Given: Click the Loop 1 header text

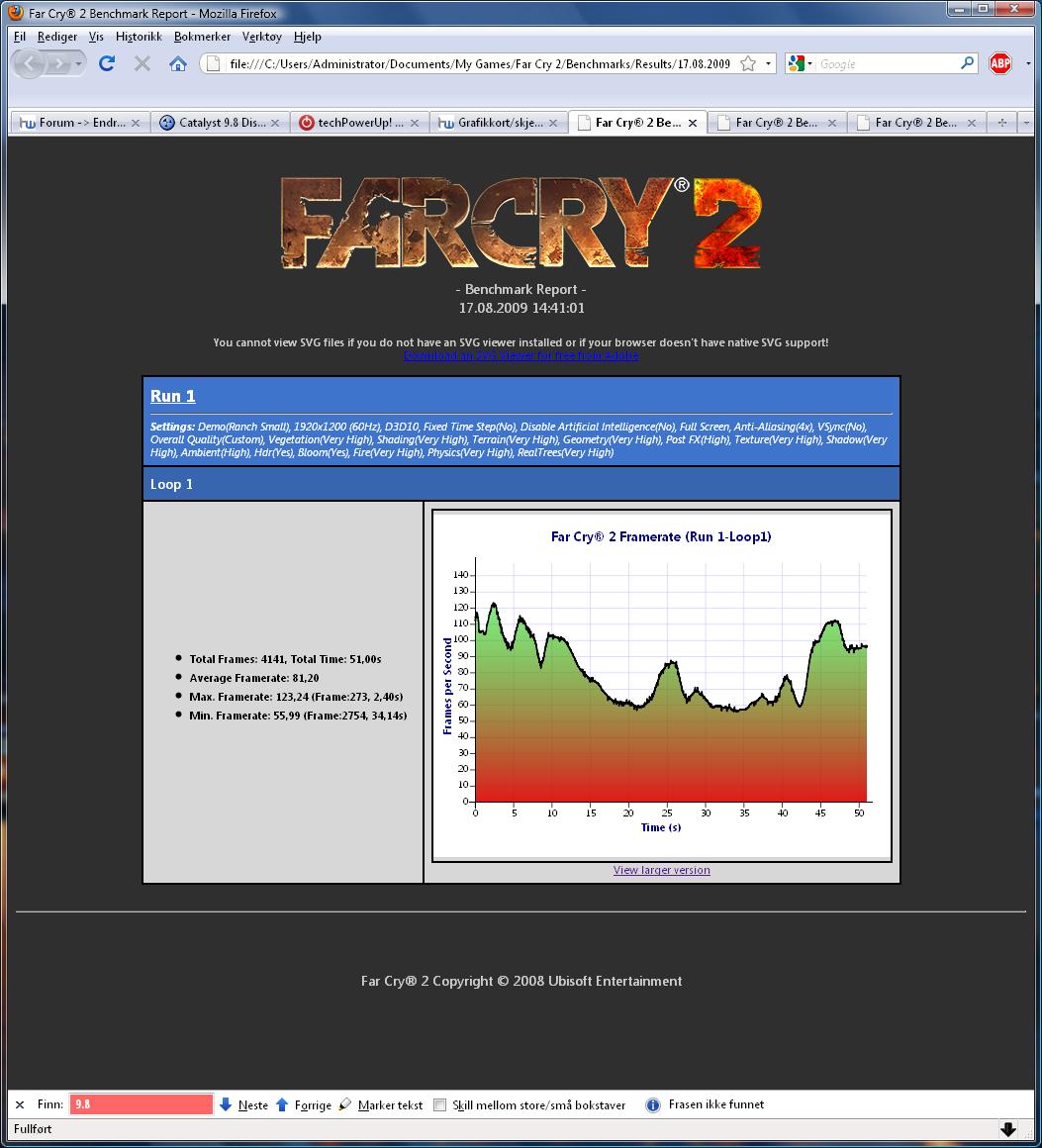Looking at the screenshot, I should click(x=171, y=484).
